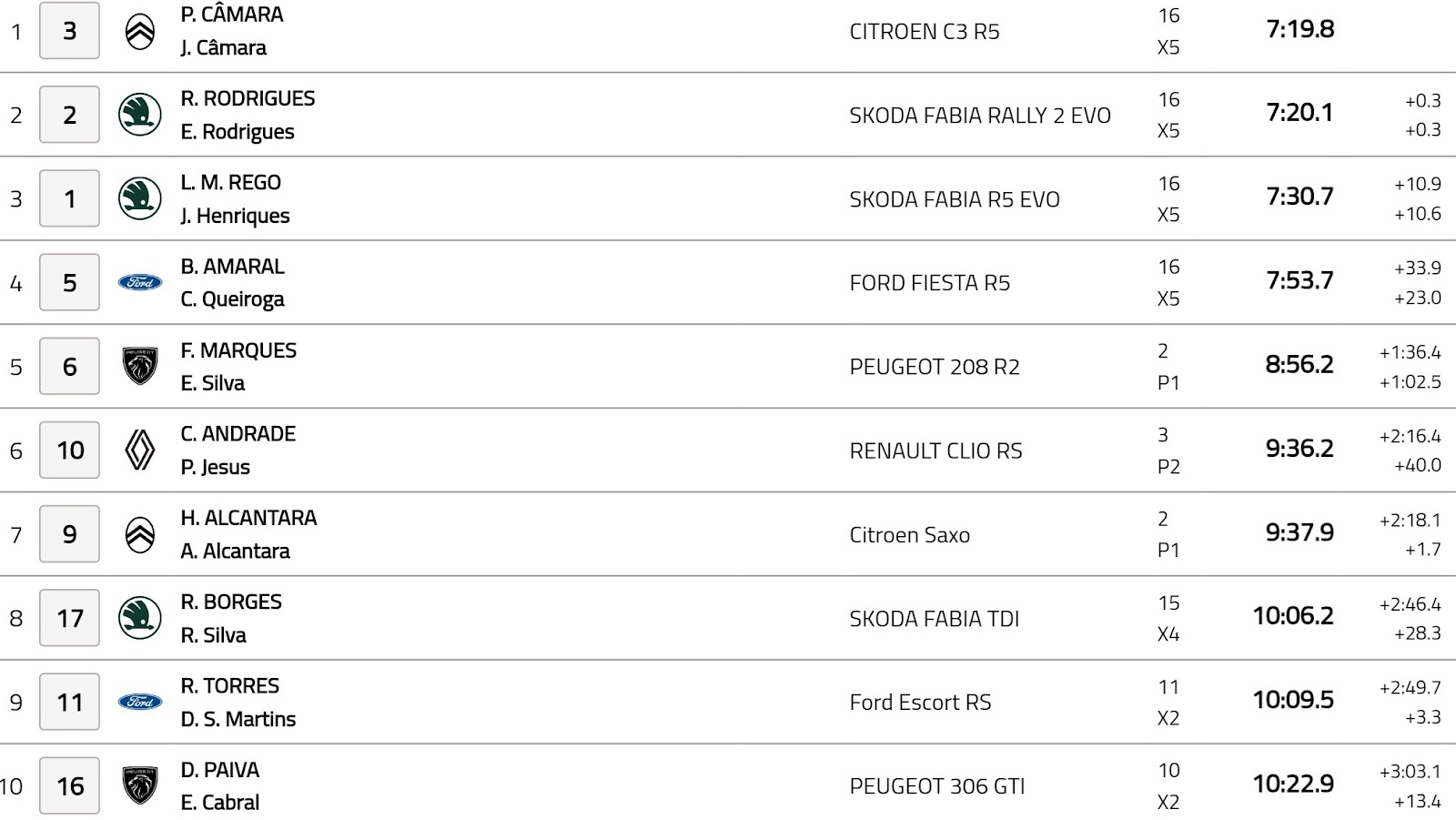Click the Peugeot logo beside F. Marques
This screenshot has height=820, width=1456.
[140, 366]
